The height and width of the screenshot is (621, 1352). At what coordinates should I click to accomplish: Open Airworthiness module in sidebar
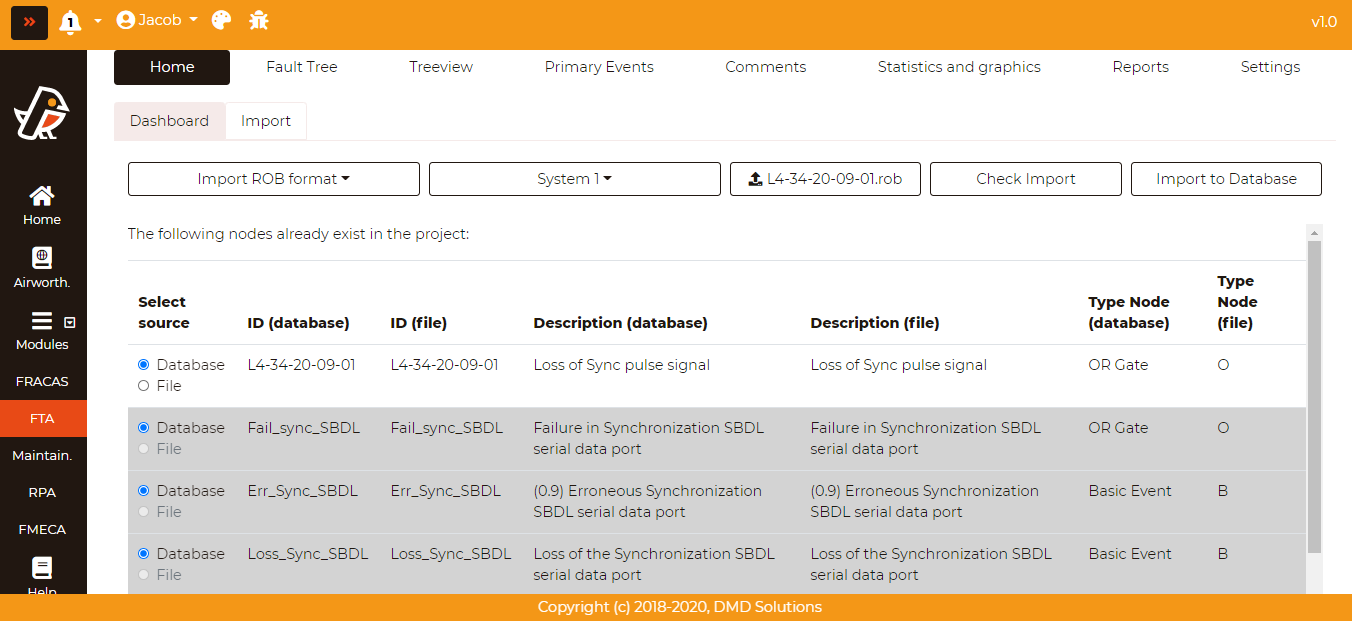point(42,268)
